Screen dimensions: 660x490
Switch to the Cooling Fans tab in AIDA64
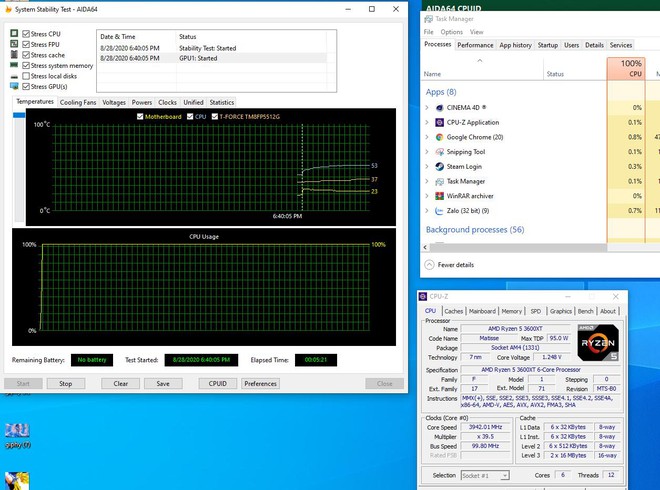click(78, 102)
